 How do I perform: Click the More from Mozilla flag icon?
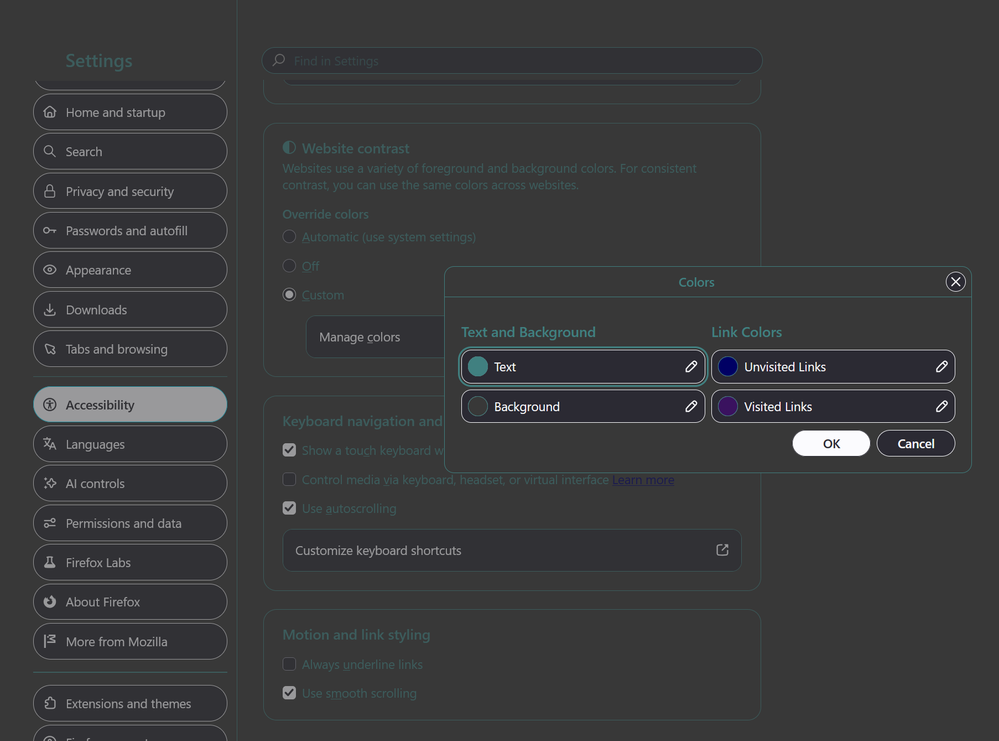50,642
